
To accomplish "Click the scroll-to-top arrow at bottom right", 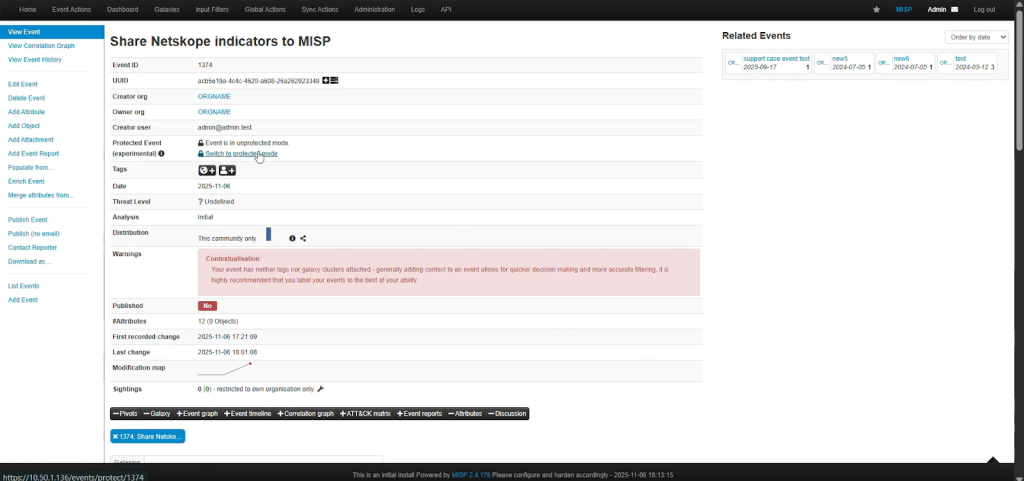I will tap(993, 459).
